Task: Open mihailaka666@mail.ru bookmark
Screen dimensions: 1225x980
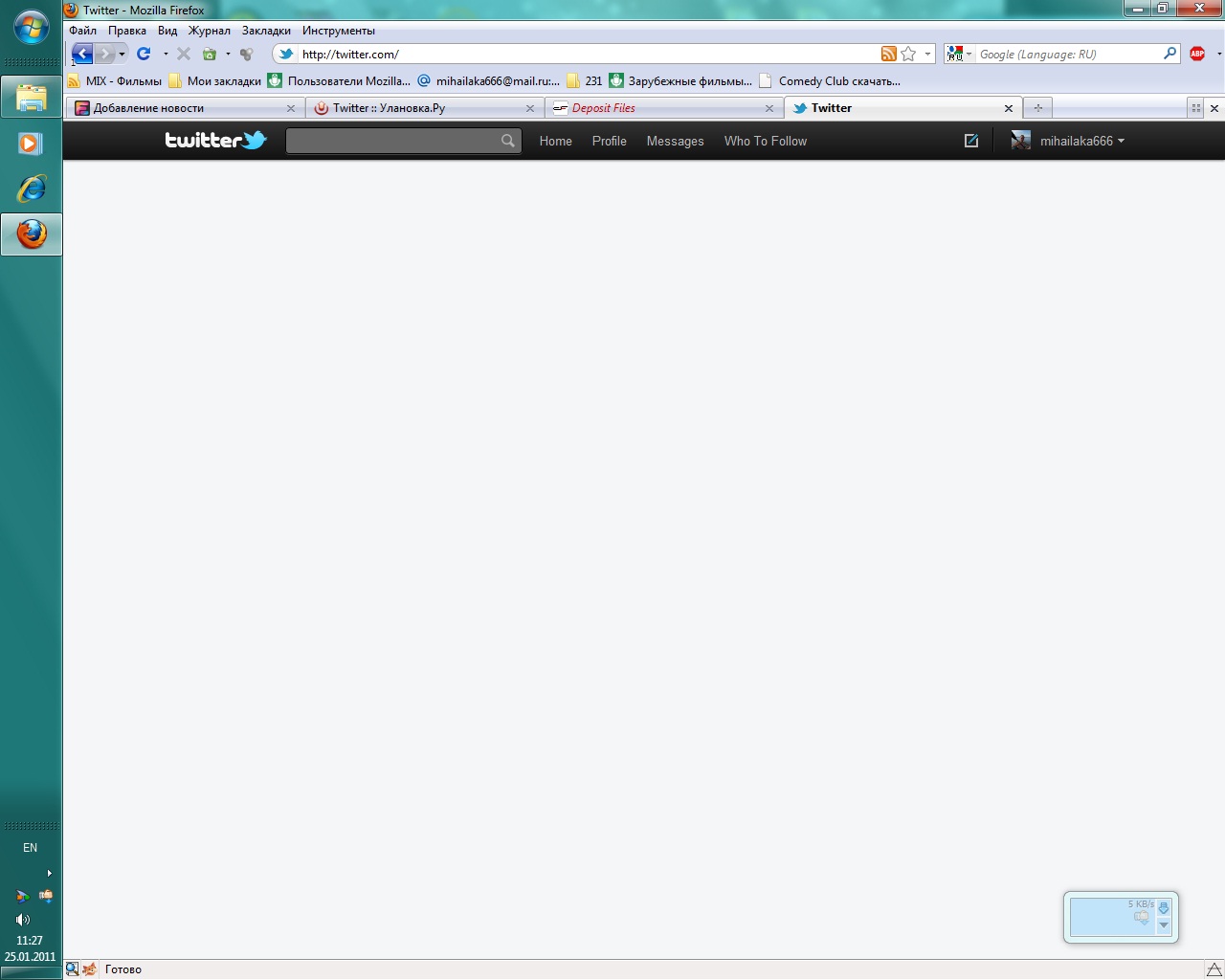Action: click(488, 81)
